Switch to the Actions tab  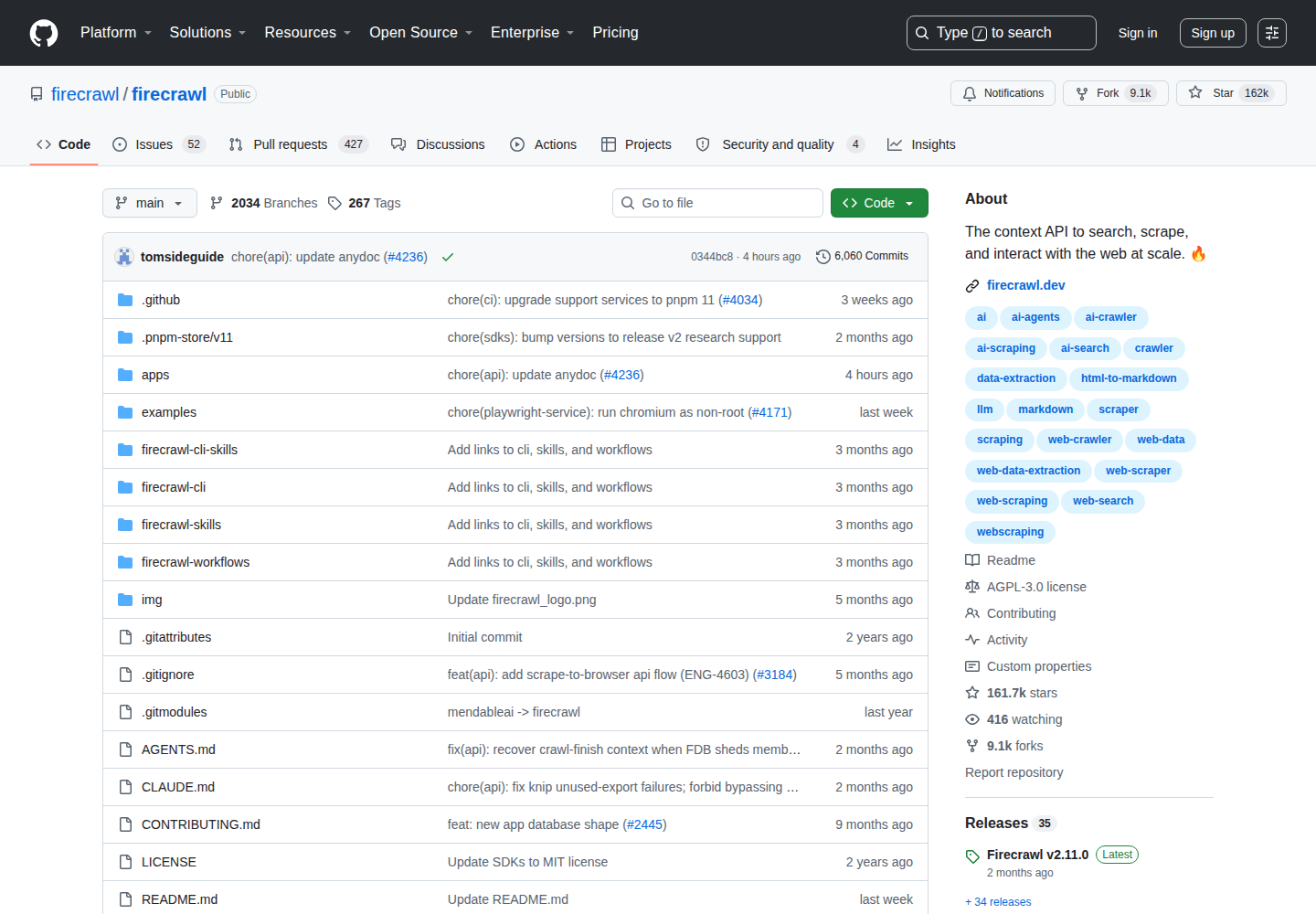click(x=543, y=144)
